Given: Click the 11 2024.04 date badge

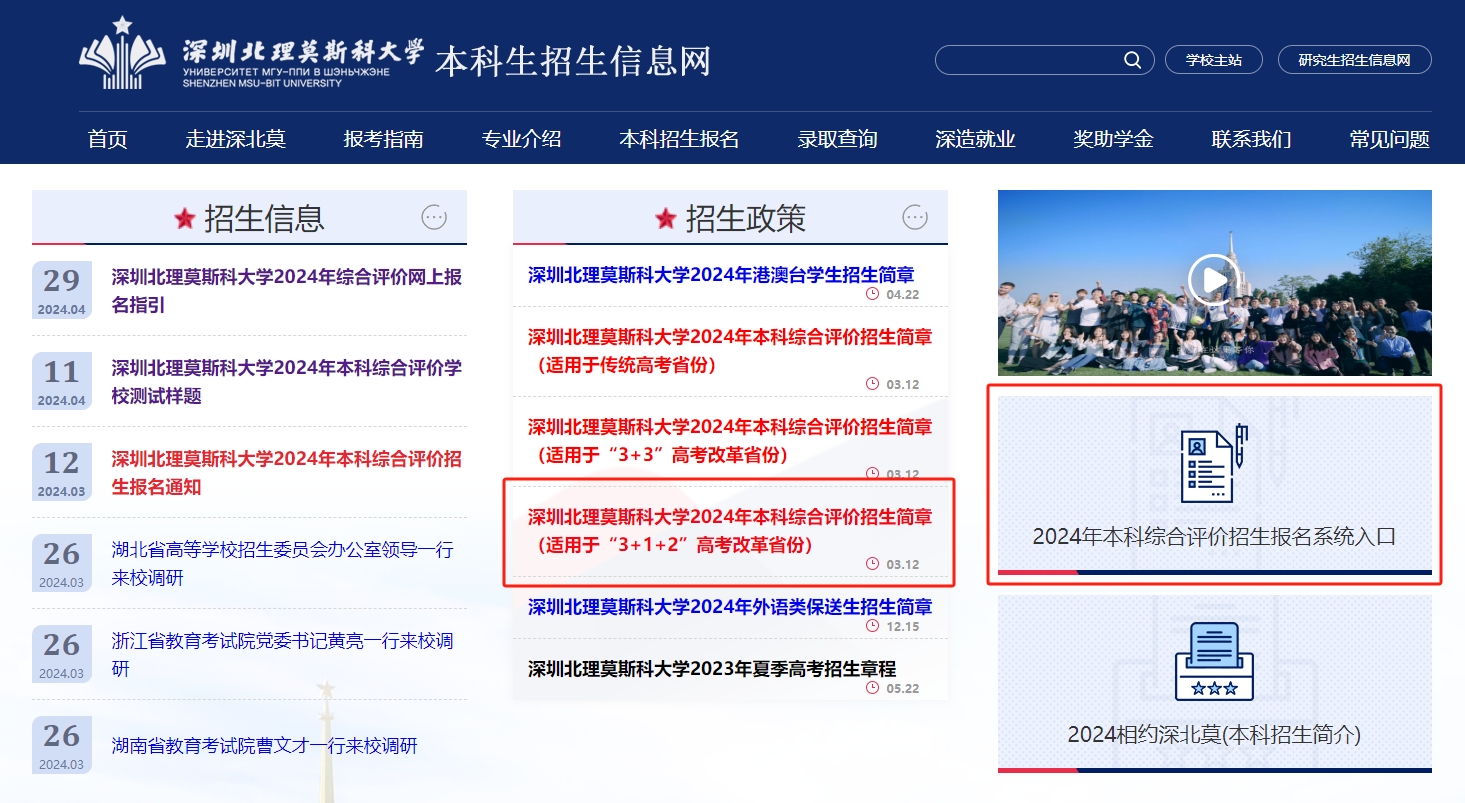Looking at the screenshot, I should tap(62, 381).
